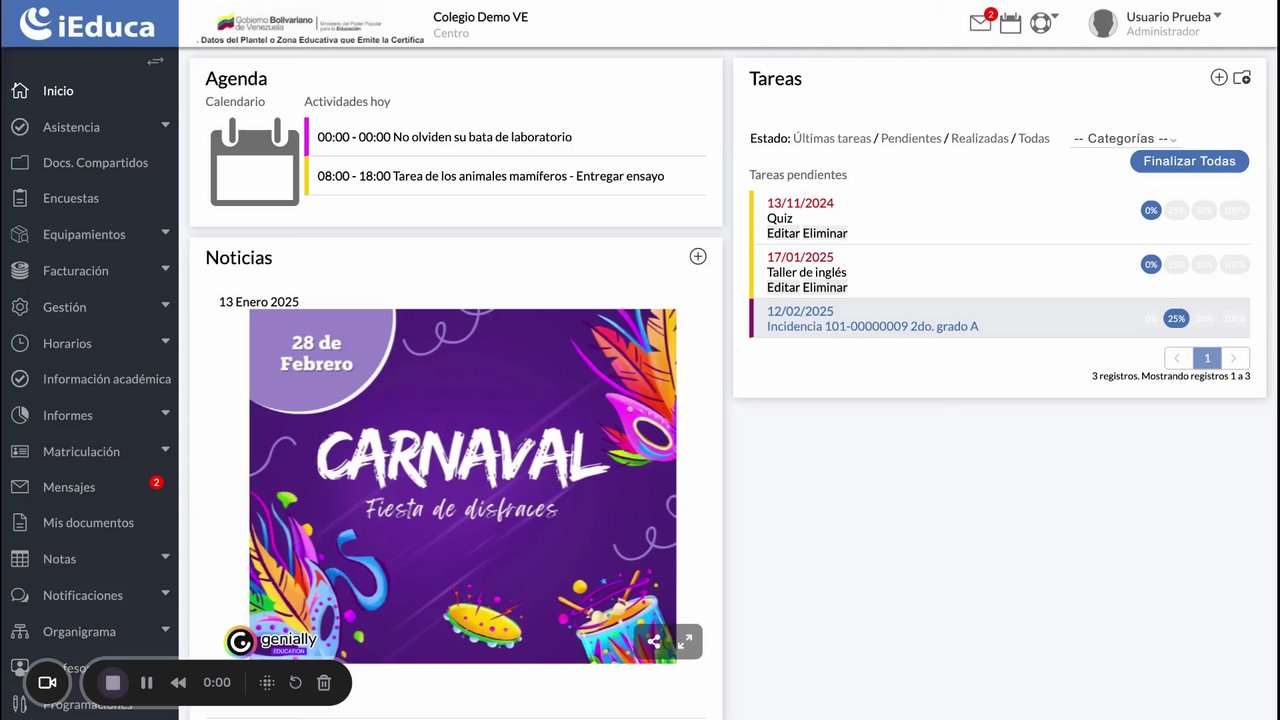Expand the Notificaciones submenu arrow
The width and height of the screenshot is (1280, 720).
[x=165, y=593]
